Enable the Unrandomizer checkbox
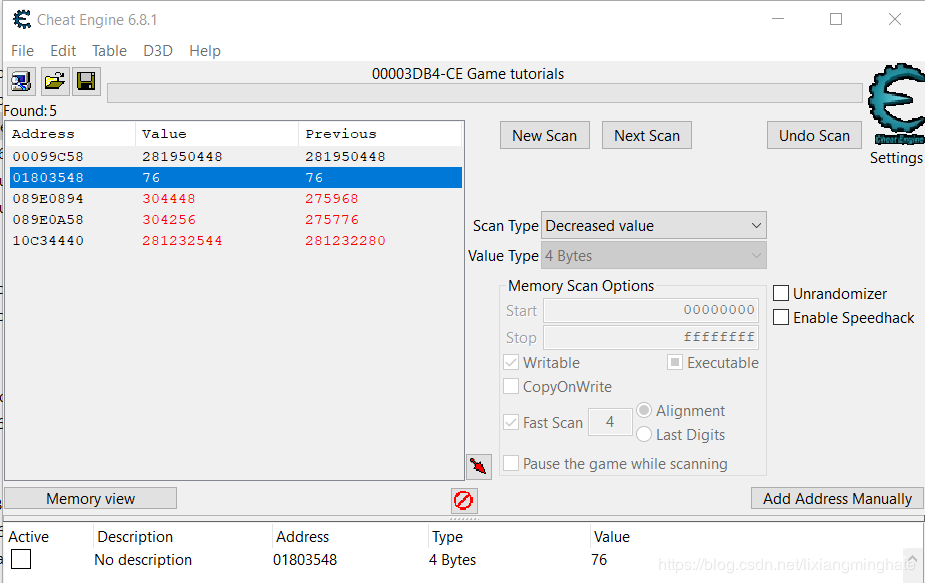Viewport: 925px width, 583px height. [781, 294]
